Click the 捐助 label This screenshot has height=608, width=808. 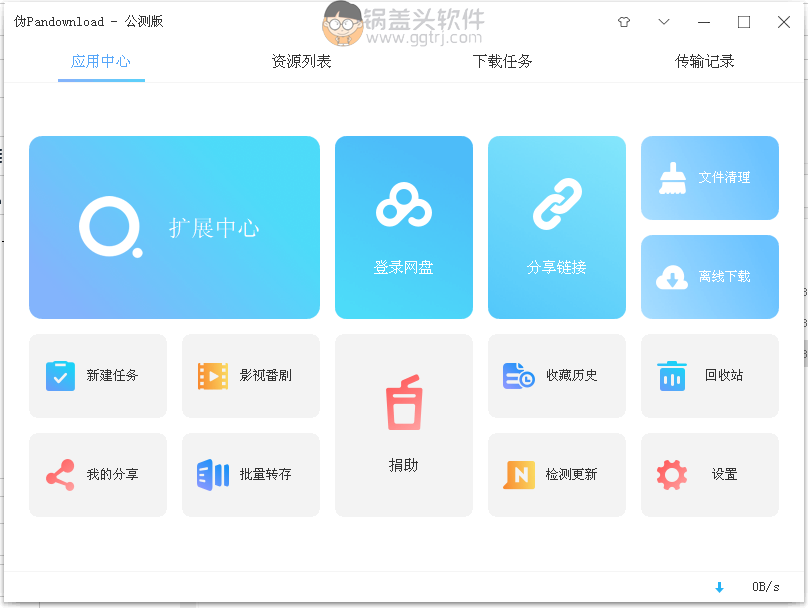pyautogui.click(x=403, y=465)
